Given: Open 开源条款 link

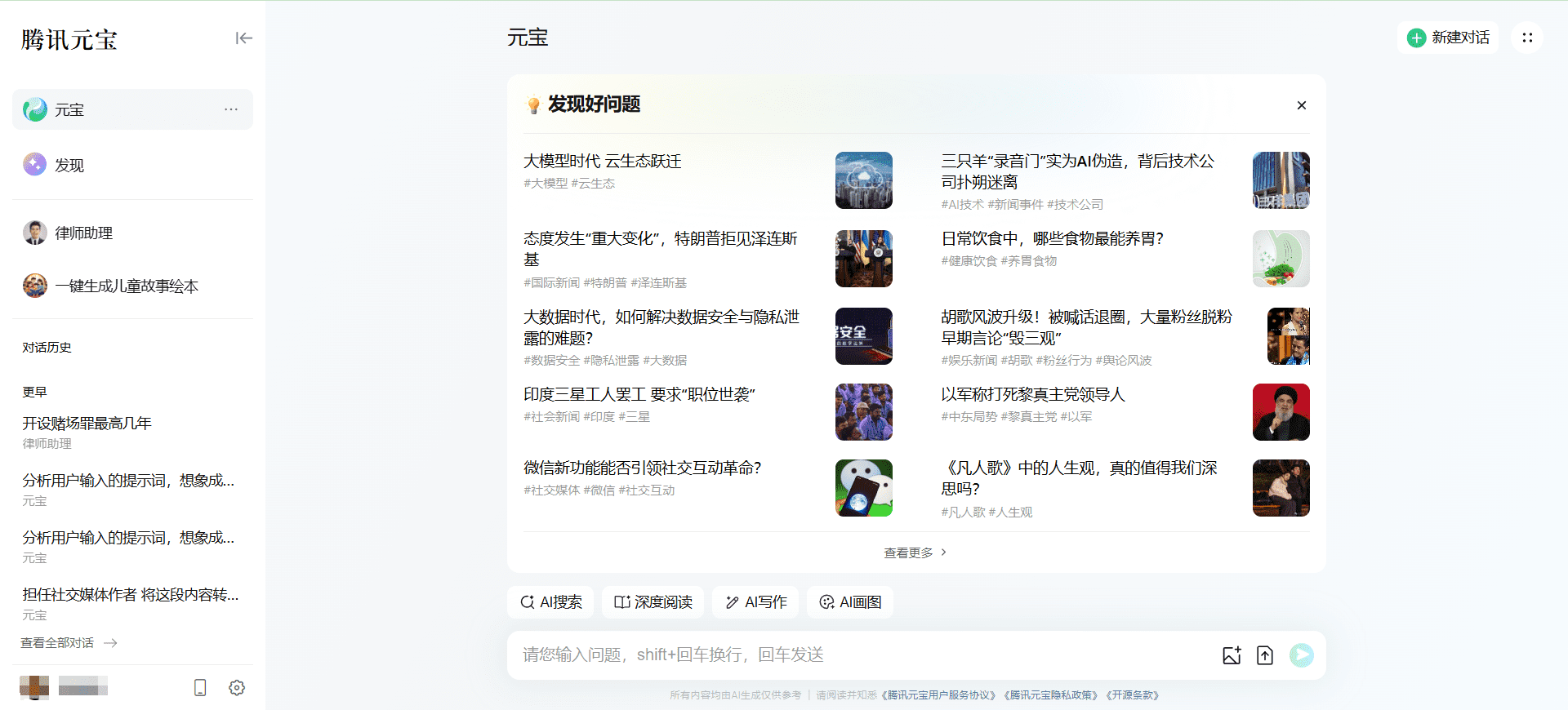Looking at the screenshot, I should coord(1133,695).
